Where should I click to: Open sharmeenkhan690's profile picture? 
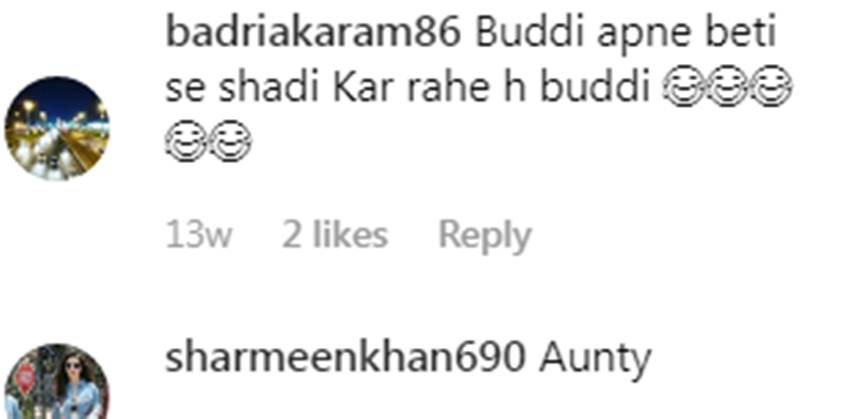click(x=57, y=381)
